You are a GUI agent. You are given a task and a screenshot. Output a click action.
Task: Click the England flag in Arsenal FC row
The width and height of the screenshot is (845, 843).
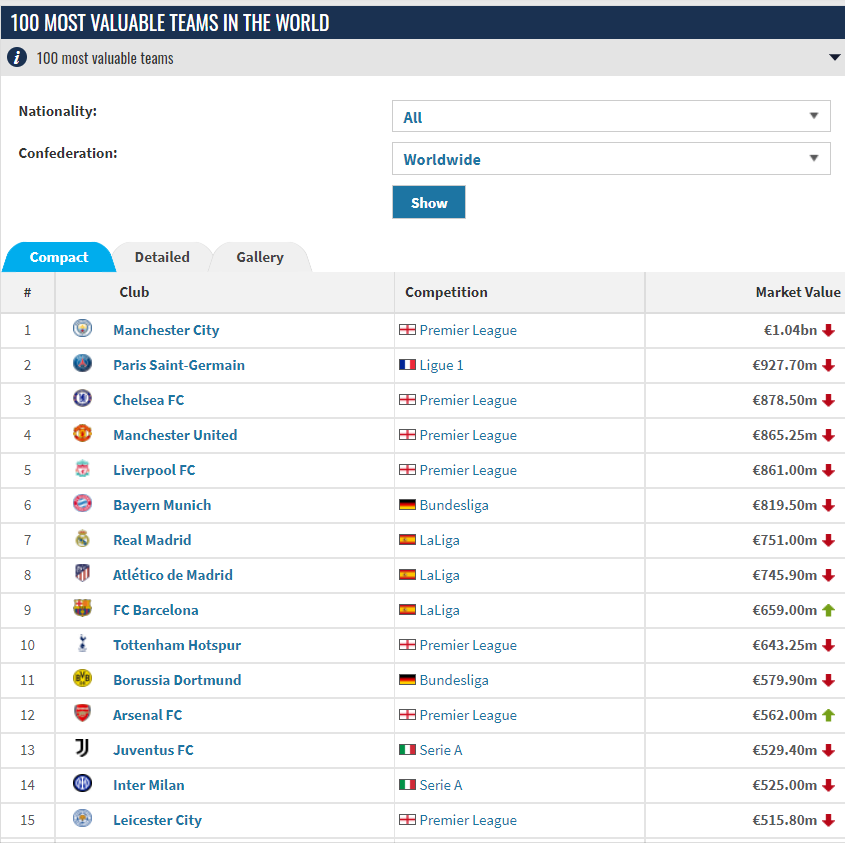click(407, 715)
